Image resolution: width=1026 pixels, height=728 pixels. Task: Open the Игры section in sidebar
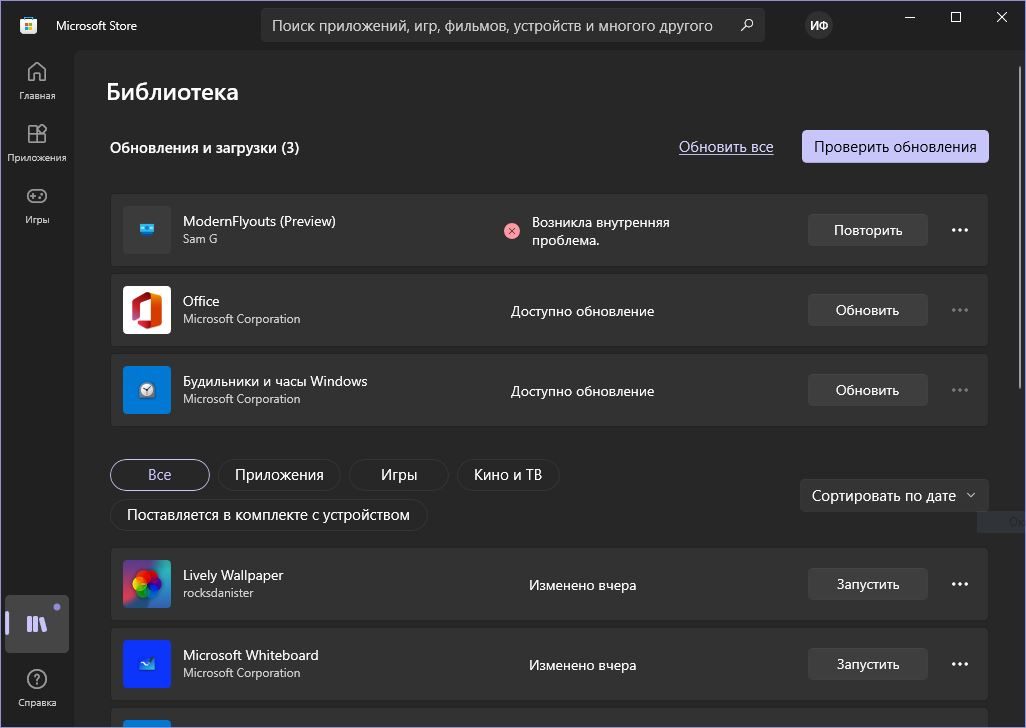tap(37, 205)
